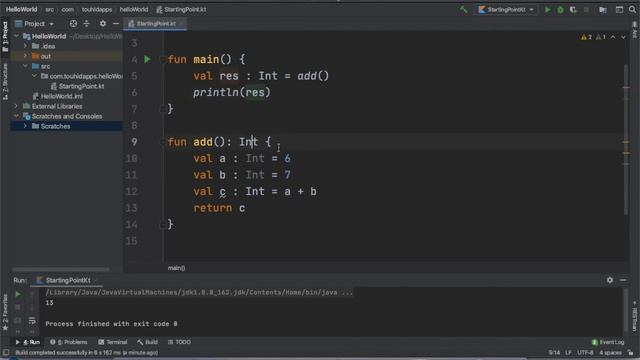Open Project panel settings gear
The height and width of the screenshot is (360, 640).
[103, 24]
